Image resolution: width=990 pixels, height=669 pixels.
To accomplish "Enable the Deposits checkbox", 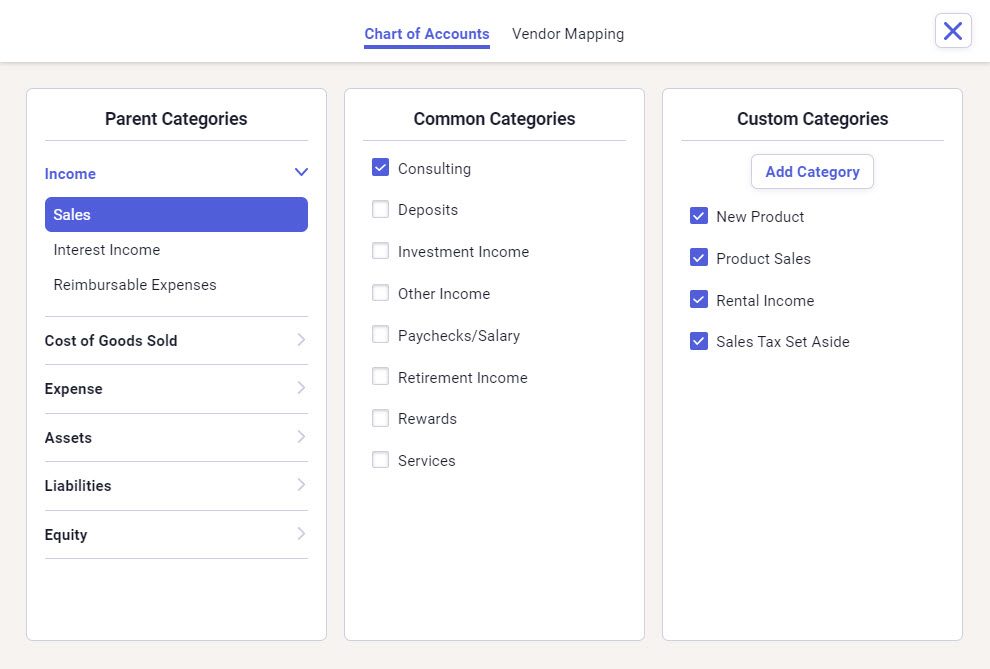I will pyautogui.click(x=380, y=209).
